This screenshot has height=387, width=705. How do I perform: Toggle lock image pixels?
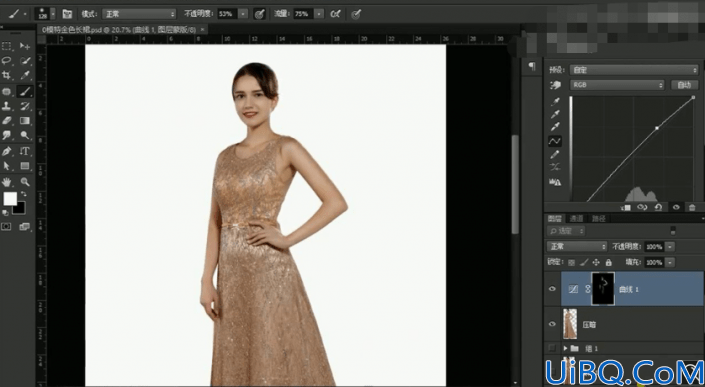584,262
